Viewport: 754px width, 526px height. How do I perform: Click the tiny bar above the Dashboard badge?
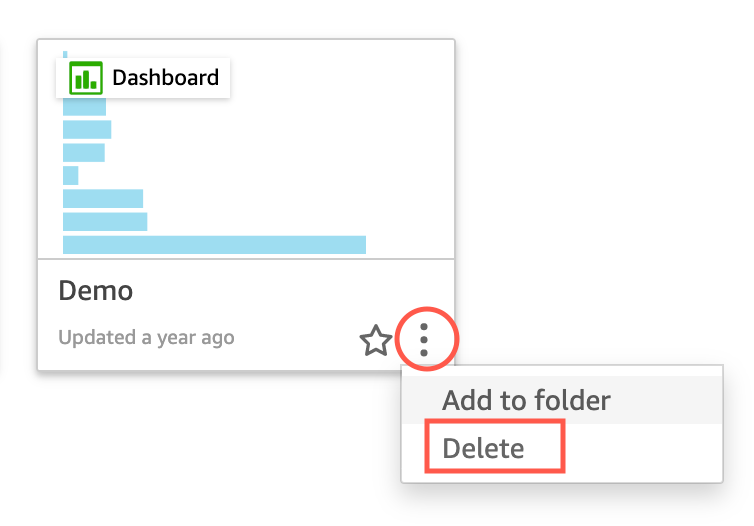pos(65,54)
